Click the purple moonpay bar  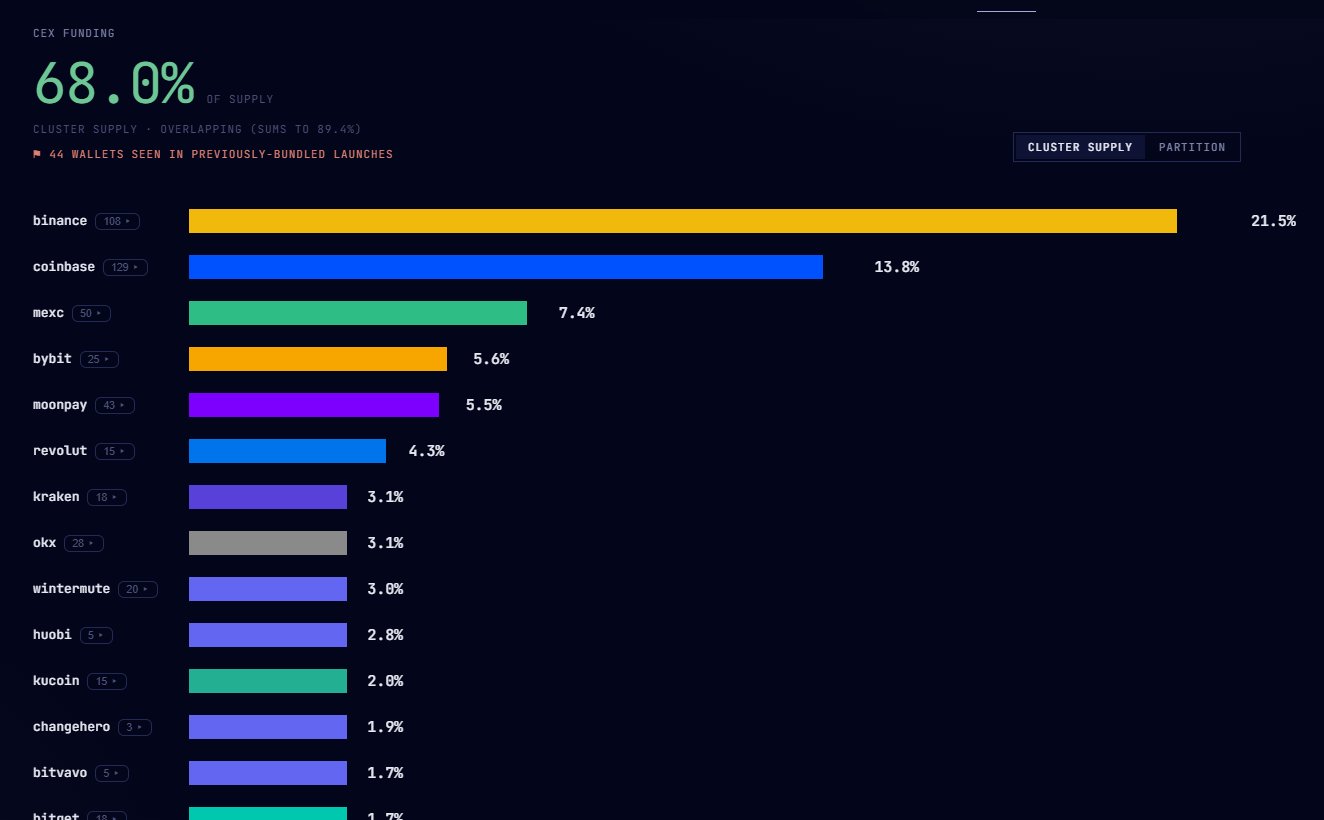pyautogui.click(x=314, y=405)
